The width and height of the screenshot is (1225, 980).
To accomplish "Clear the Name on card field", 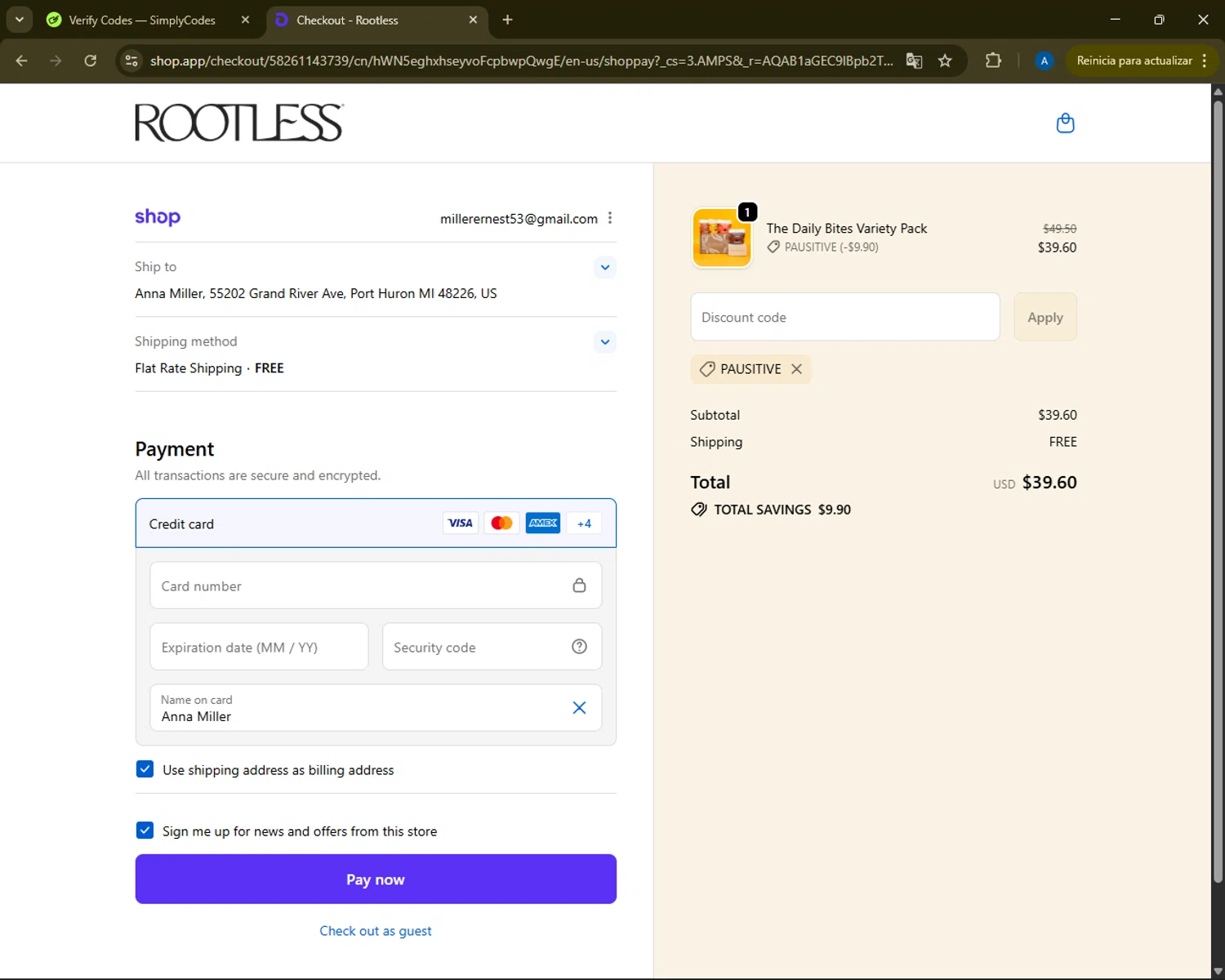I will (x=579, y=708).
